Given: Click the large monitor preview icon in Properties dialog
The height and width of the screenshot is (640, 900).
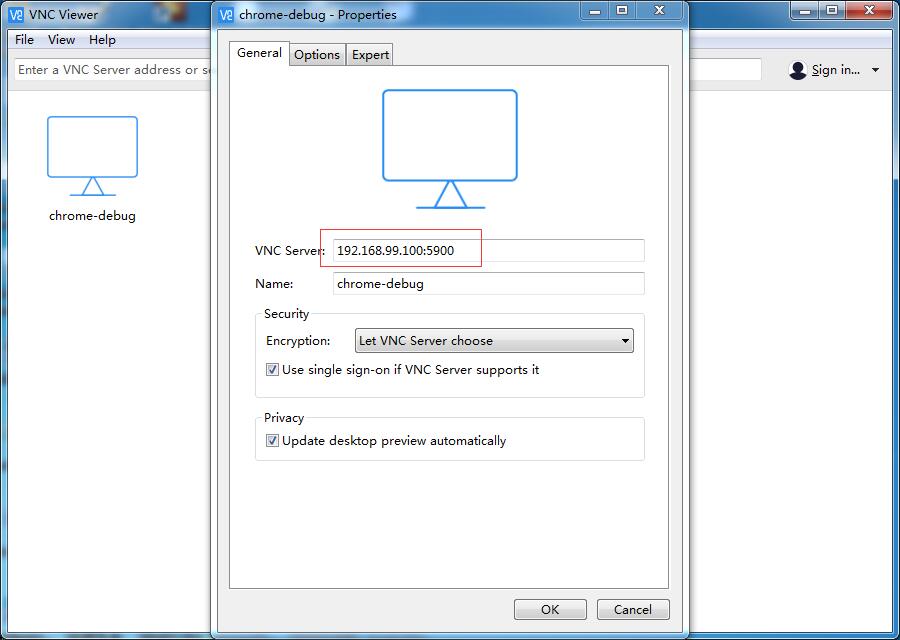Looking at the screenshot, I should click(450, 149).
